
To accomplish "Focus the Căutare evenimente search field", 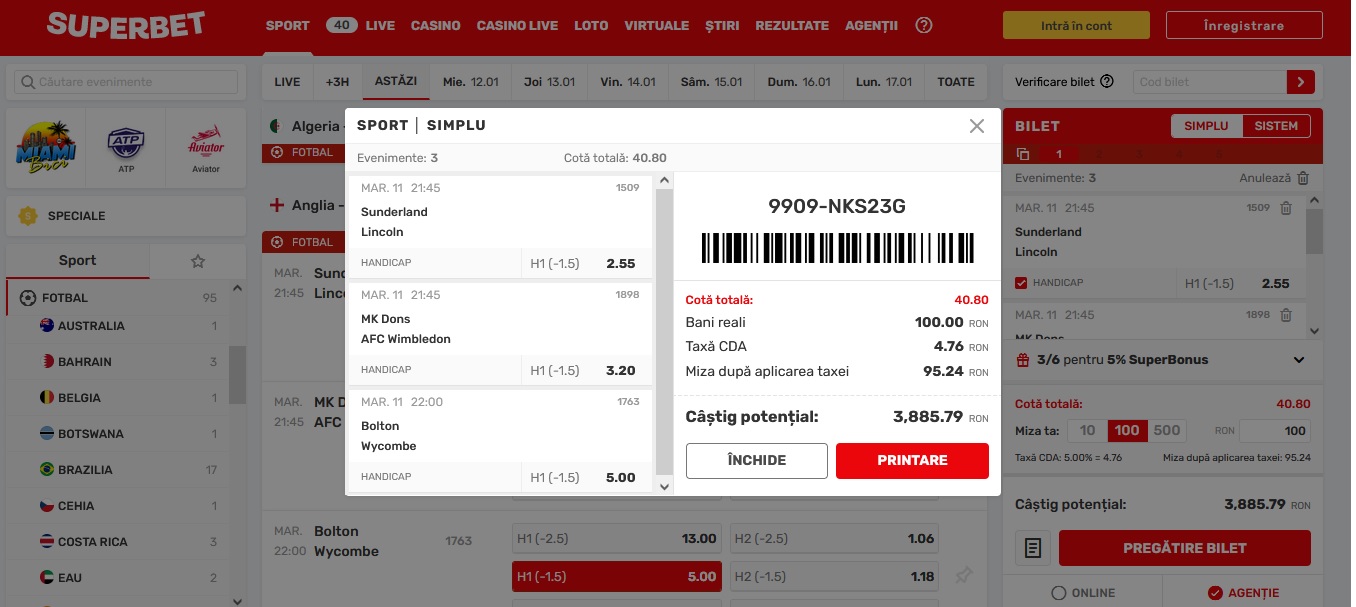I will click(x=126, y=82).
